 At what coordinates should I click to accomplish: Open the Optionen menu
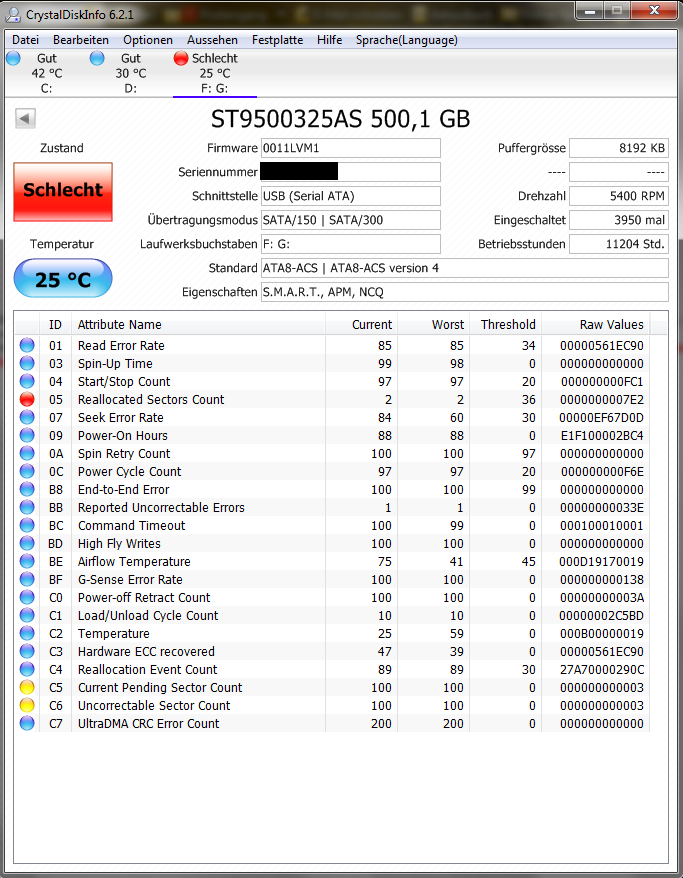tap(148, 40)
